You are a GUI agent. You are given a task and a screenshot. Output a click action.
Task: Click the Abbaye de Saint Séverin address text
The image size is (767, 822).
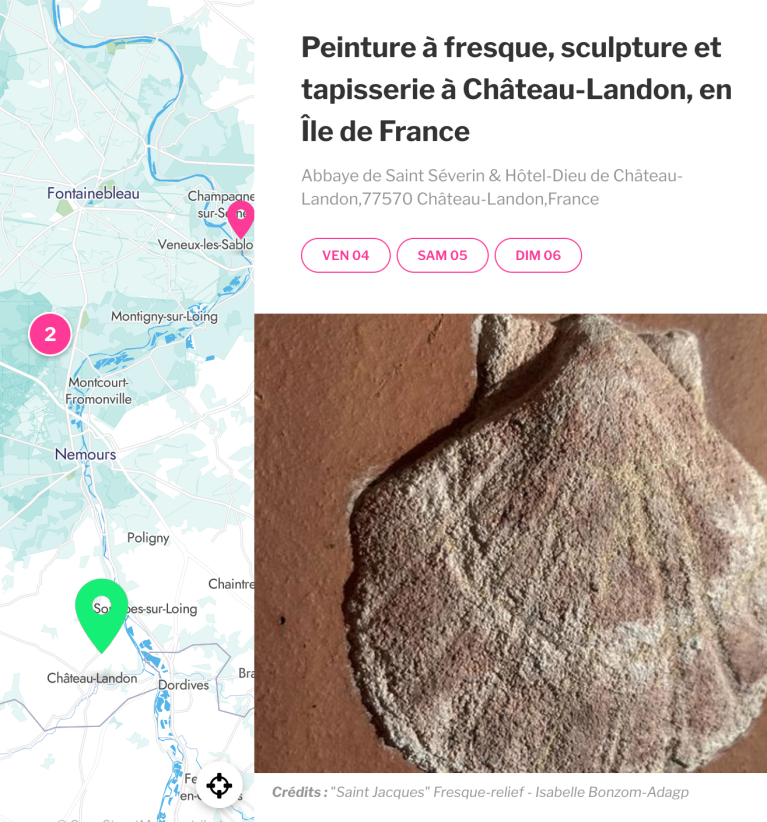491,187
